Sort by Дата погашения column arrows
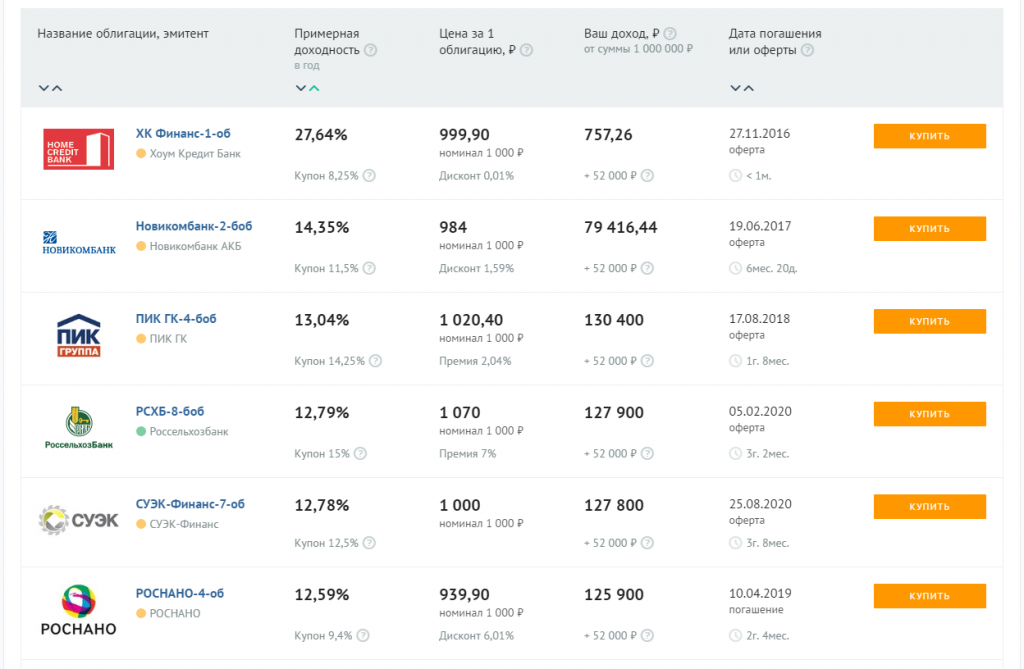Screen dimensions: 1024x669 [x=742, y=88]
